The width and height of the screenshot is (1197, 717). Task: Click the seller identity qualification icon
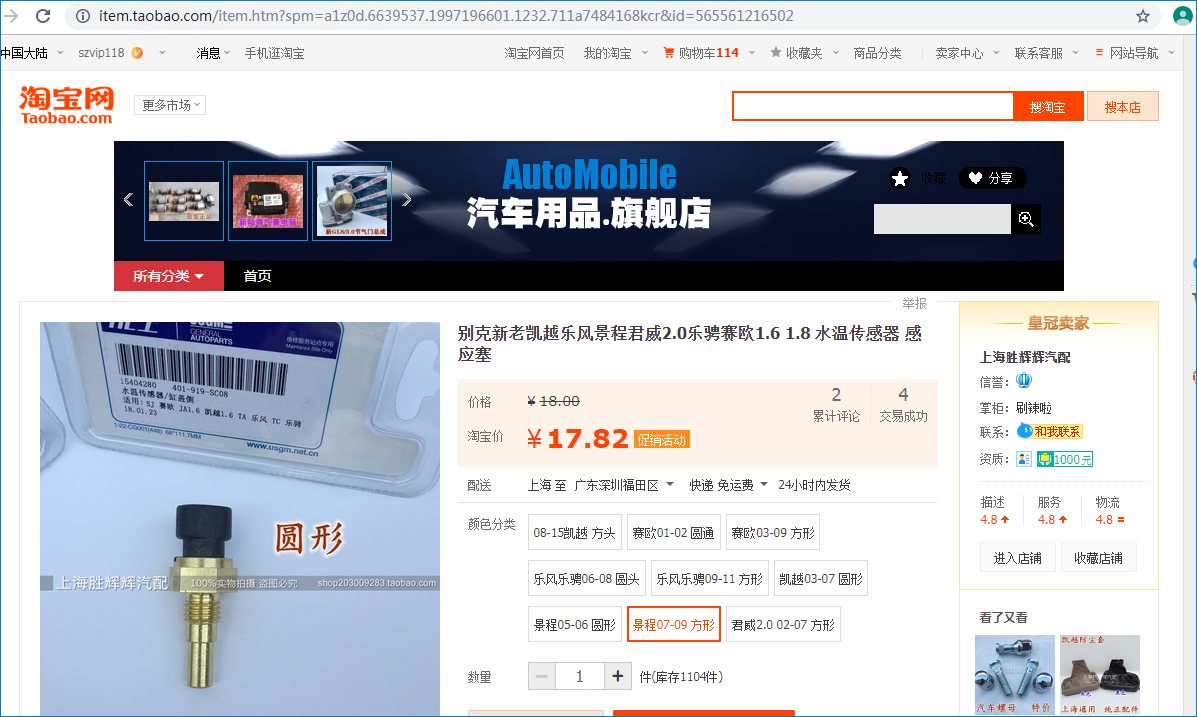tap(1024, 459)
